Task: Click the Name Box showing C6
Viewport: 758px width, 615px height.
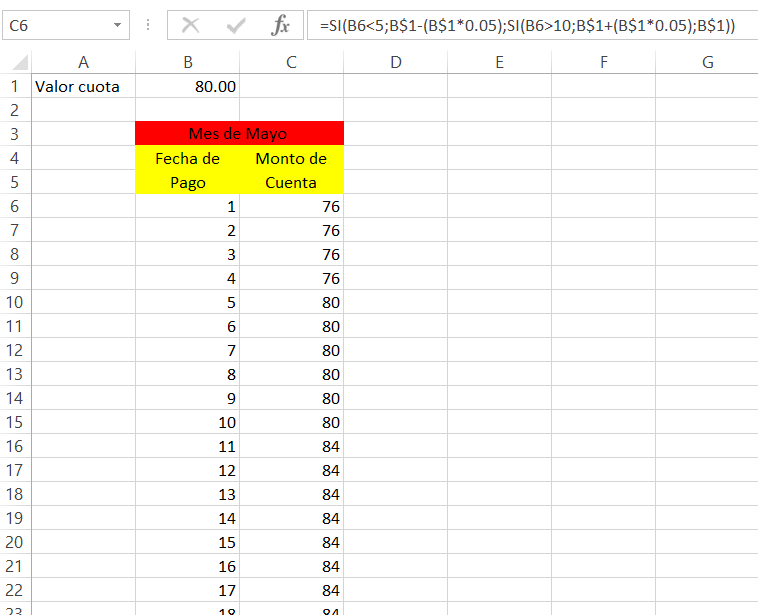Action: (66, 25)
